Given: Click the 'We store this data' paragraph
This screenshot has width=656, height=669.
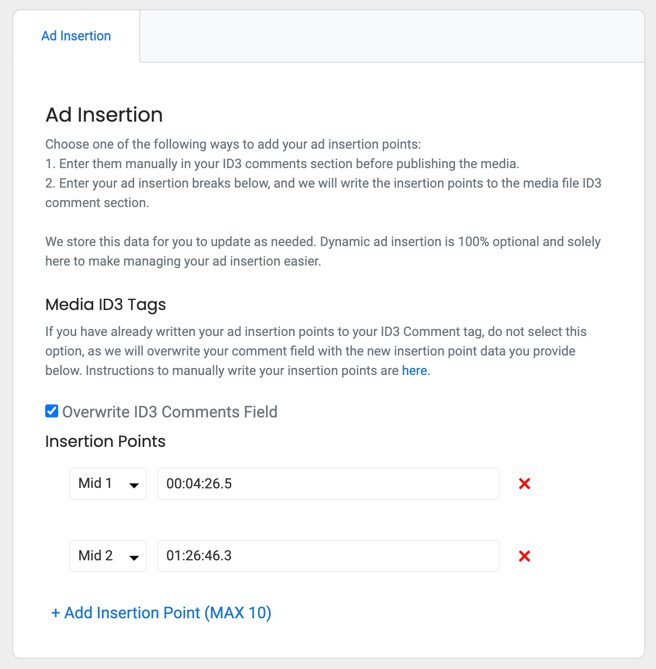Looking at the screenshot, I should [x=323, y=251].
